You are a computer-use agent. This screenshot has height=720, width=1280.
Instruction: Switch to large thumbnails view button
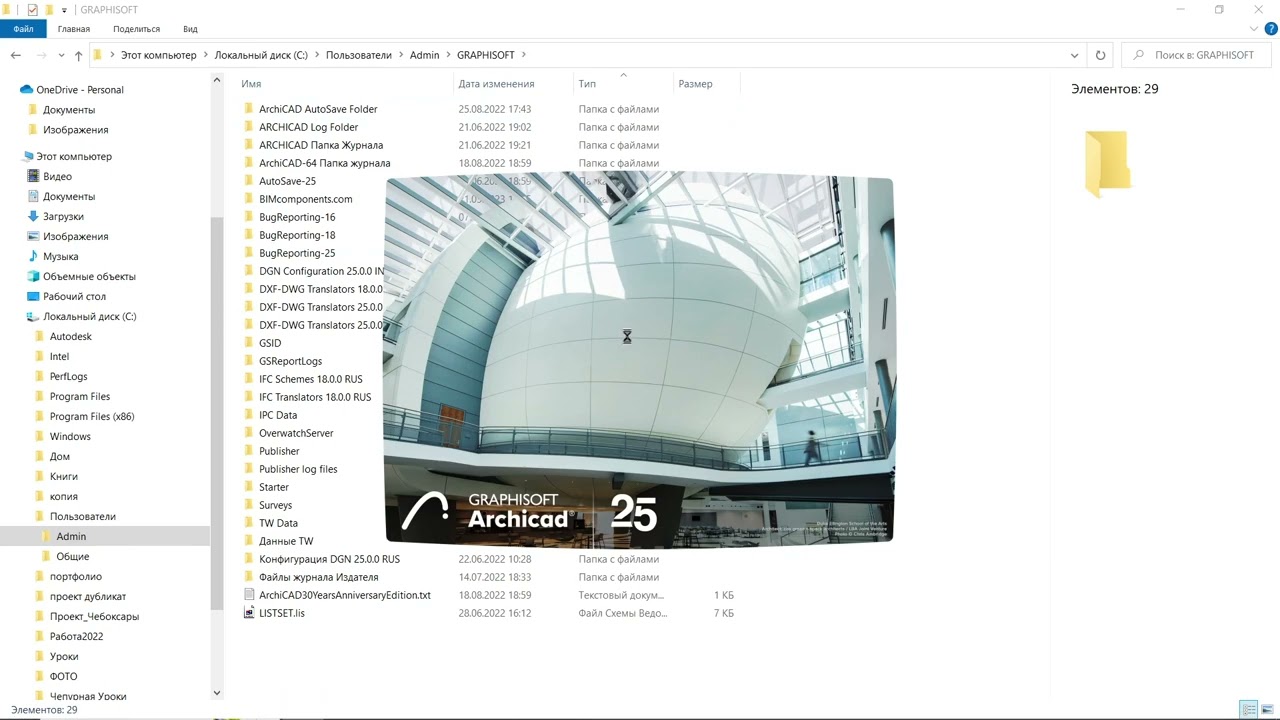(1267, 710)
